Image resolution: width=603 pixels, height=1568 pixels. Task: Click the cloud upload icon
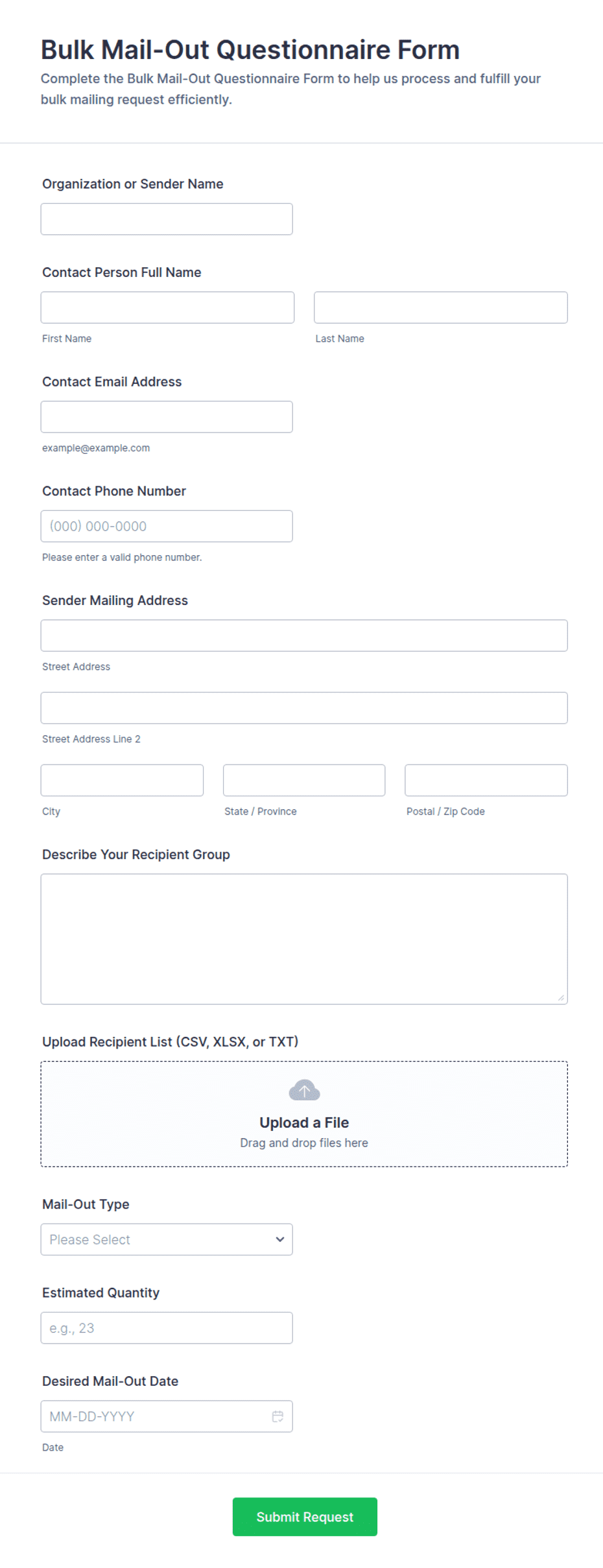[x=304, y=1090]
